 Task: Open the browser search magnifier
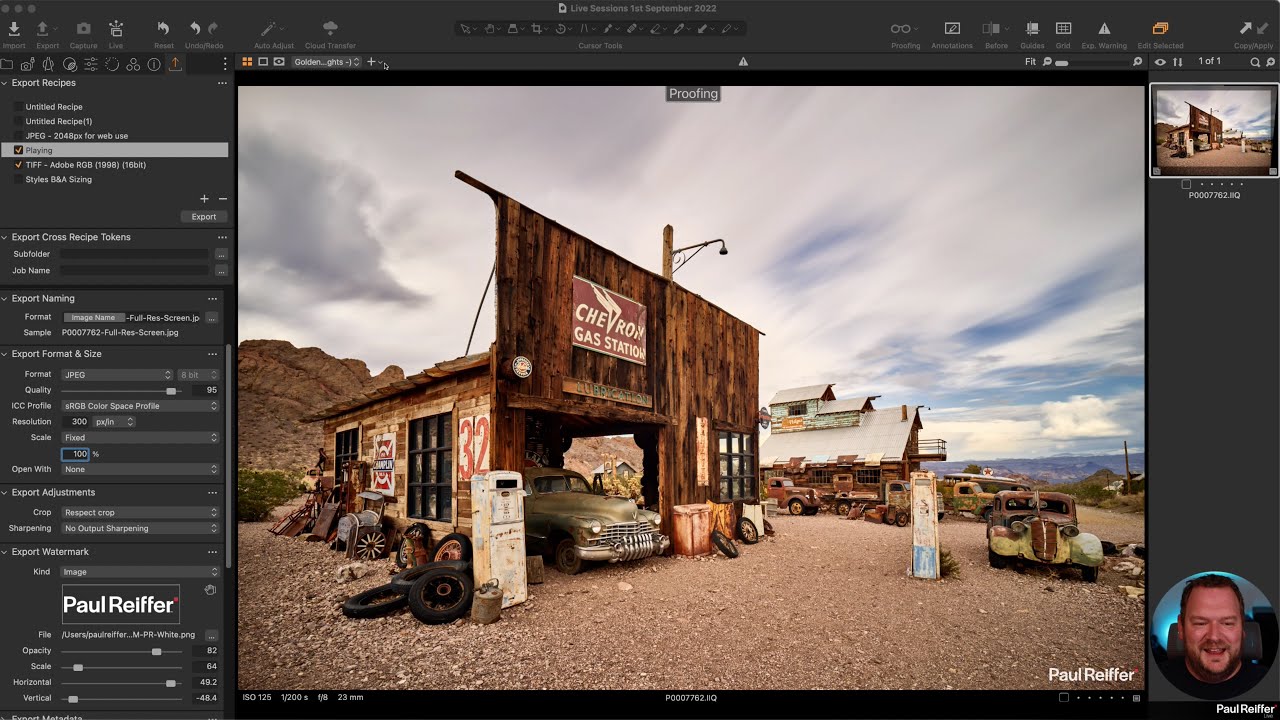point(1255,62)
